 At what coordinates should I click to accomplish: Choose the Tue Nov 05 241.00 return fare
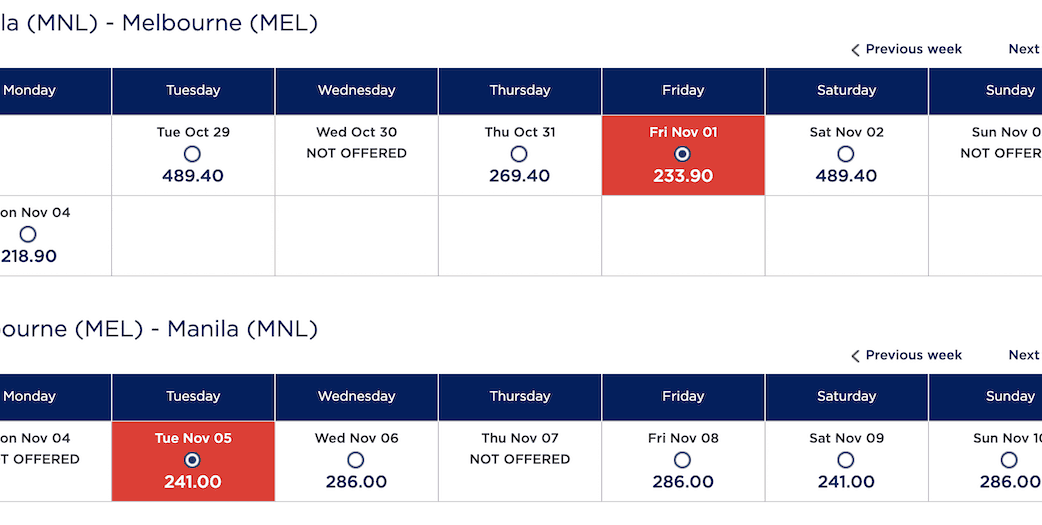(193, 460)
